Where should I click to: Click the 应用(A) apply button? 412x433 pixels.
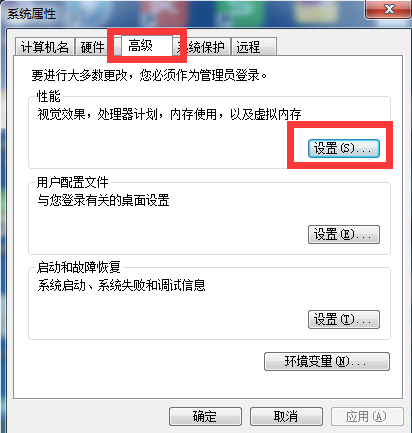367,416
